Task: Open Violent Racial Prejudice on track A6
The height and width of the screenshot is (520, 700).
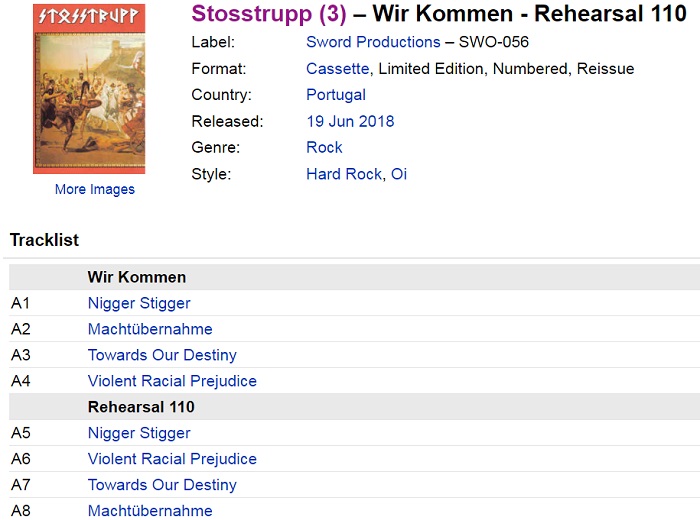Action: click(x=172, y=459)
